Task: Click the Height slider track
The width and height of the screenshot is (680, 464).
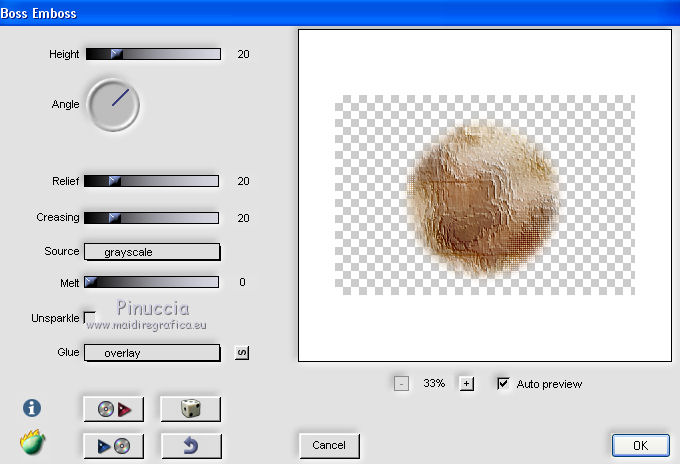Action: pos(154,54)
